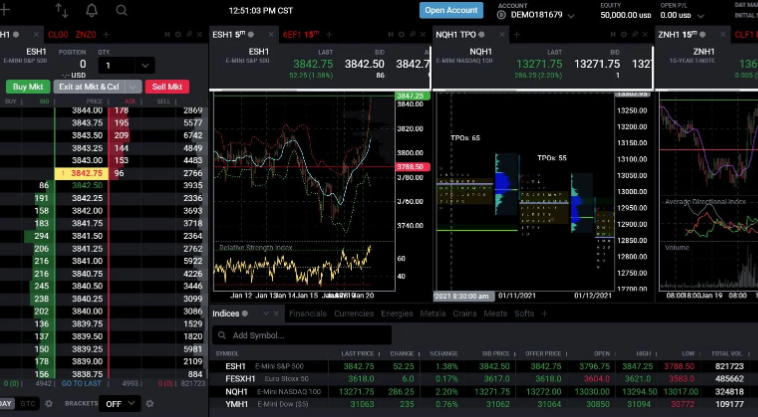This screenshot has height=417, width=758.
Task: Open order duration settings gear next to GTC
Action: pos(51,403)
